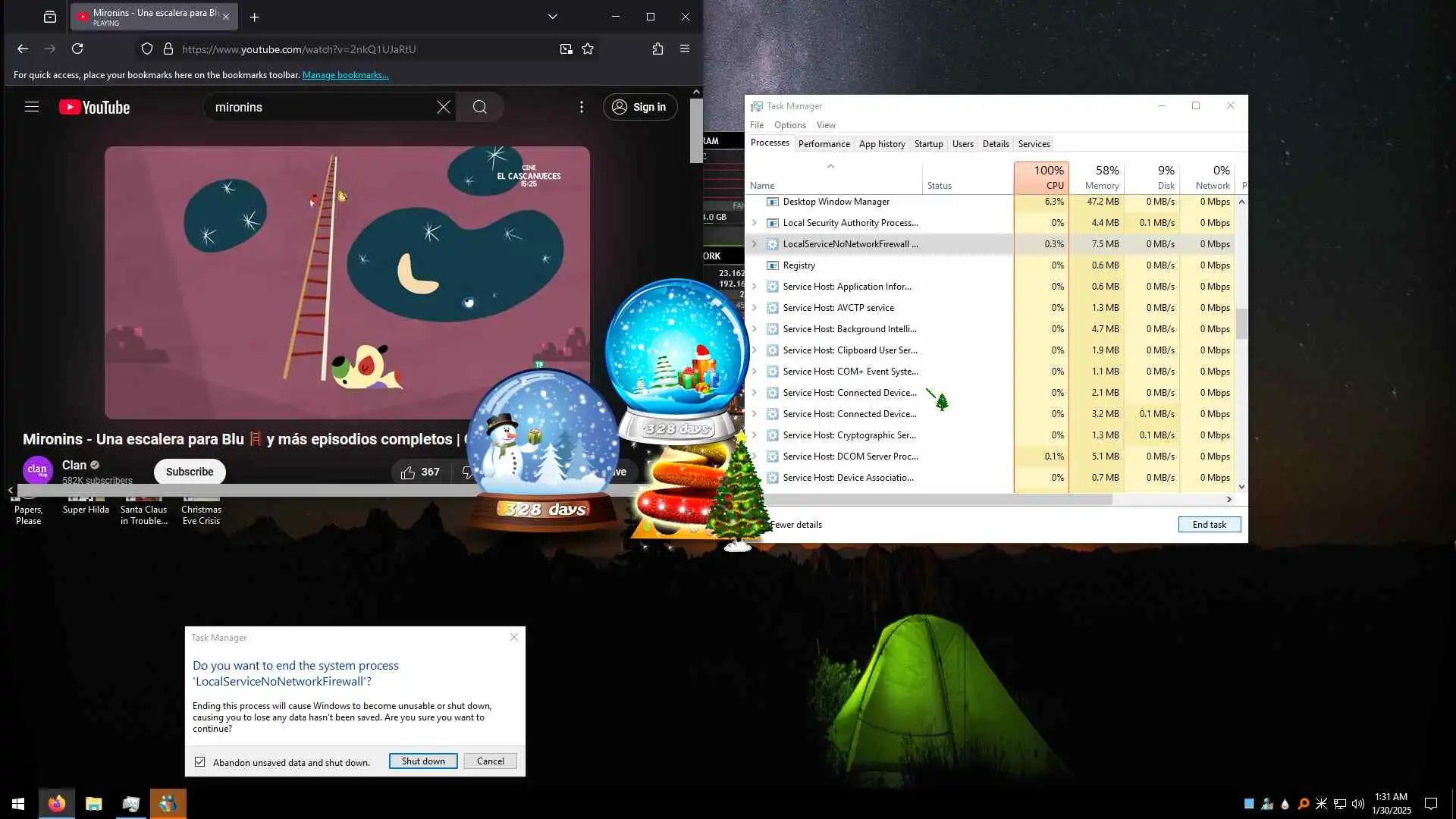Uncheck Abandon unsaved data and shut down
Image resolution: width=1456 pixels, height=819 pixels.
(200, 761)
